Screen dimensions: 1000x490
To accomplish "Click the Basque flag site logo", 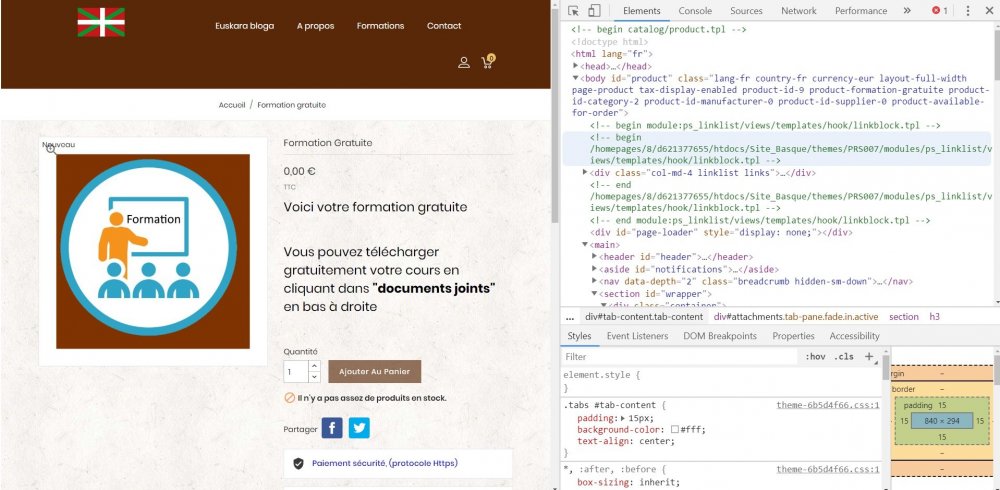I will point(101,22).
